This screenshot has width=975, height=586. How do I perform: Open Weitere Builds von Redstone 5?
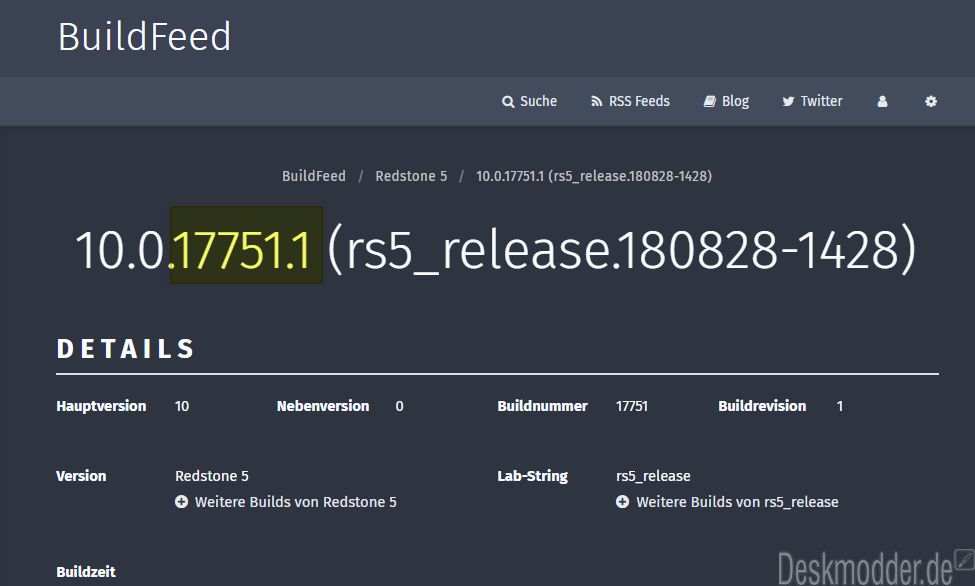[295, 502]
